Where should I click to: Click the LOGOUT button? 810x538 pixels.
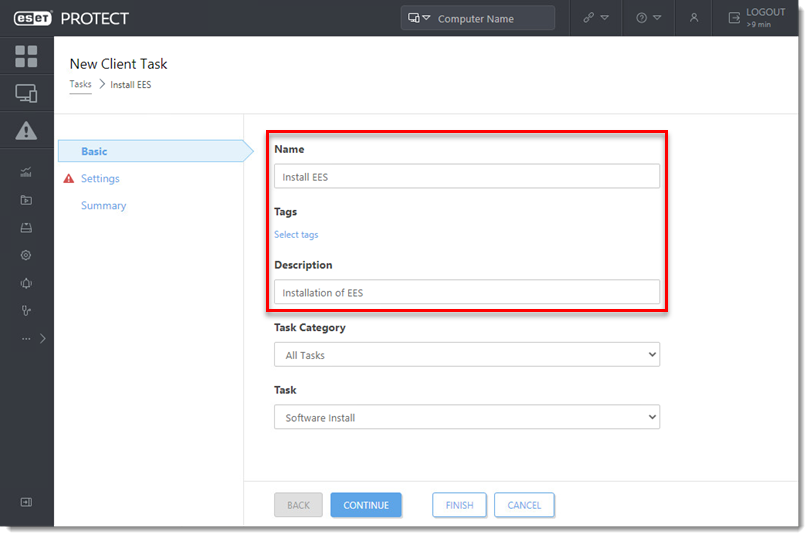tap(757, 18)
